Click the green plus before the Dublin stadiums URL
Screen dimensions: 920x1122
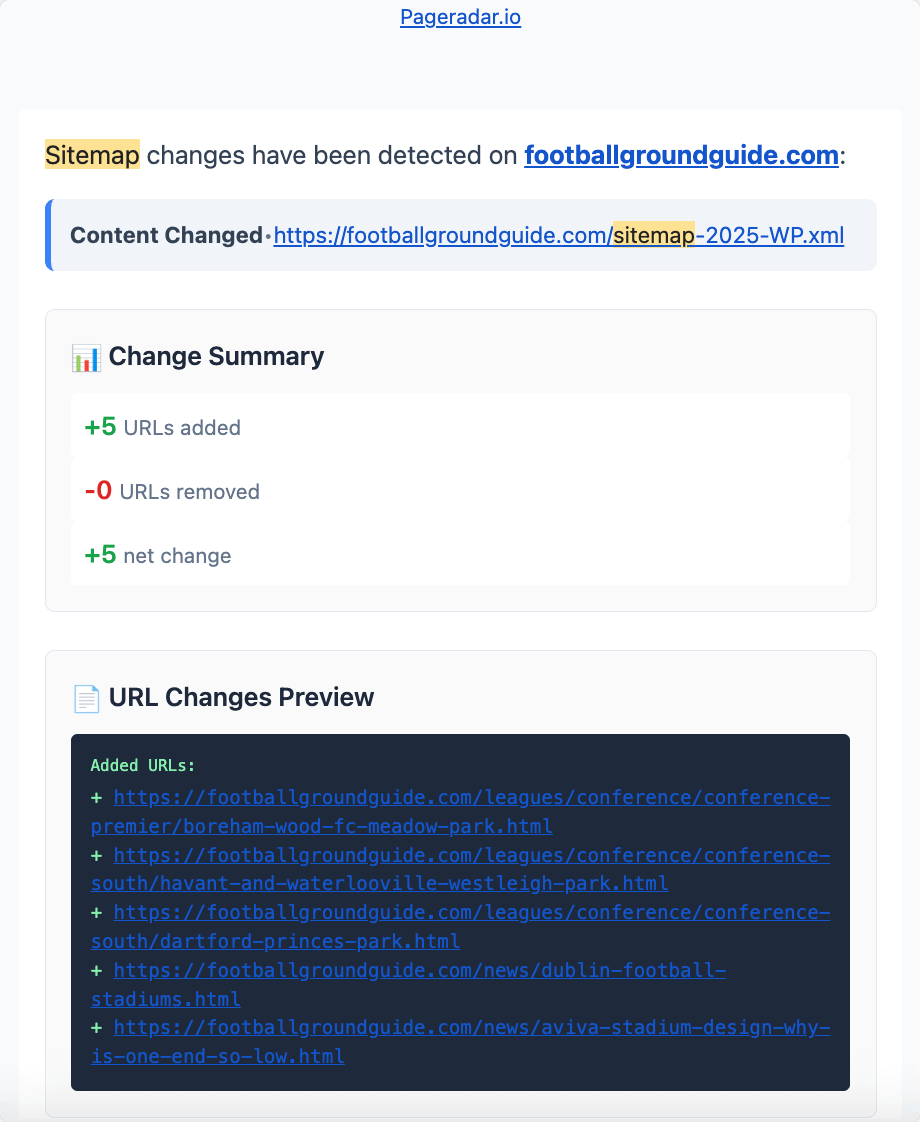pos(97,971)
